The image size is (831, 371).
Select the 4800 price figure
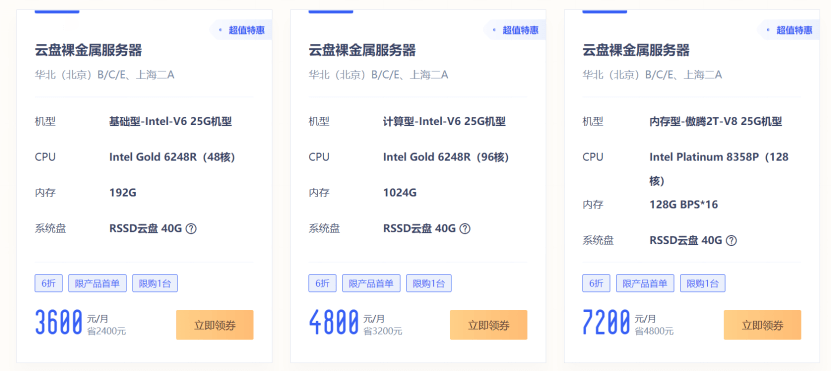pyautogui.click(x=334, y=323)
